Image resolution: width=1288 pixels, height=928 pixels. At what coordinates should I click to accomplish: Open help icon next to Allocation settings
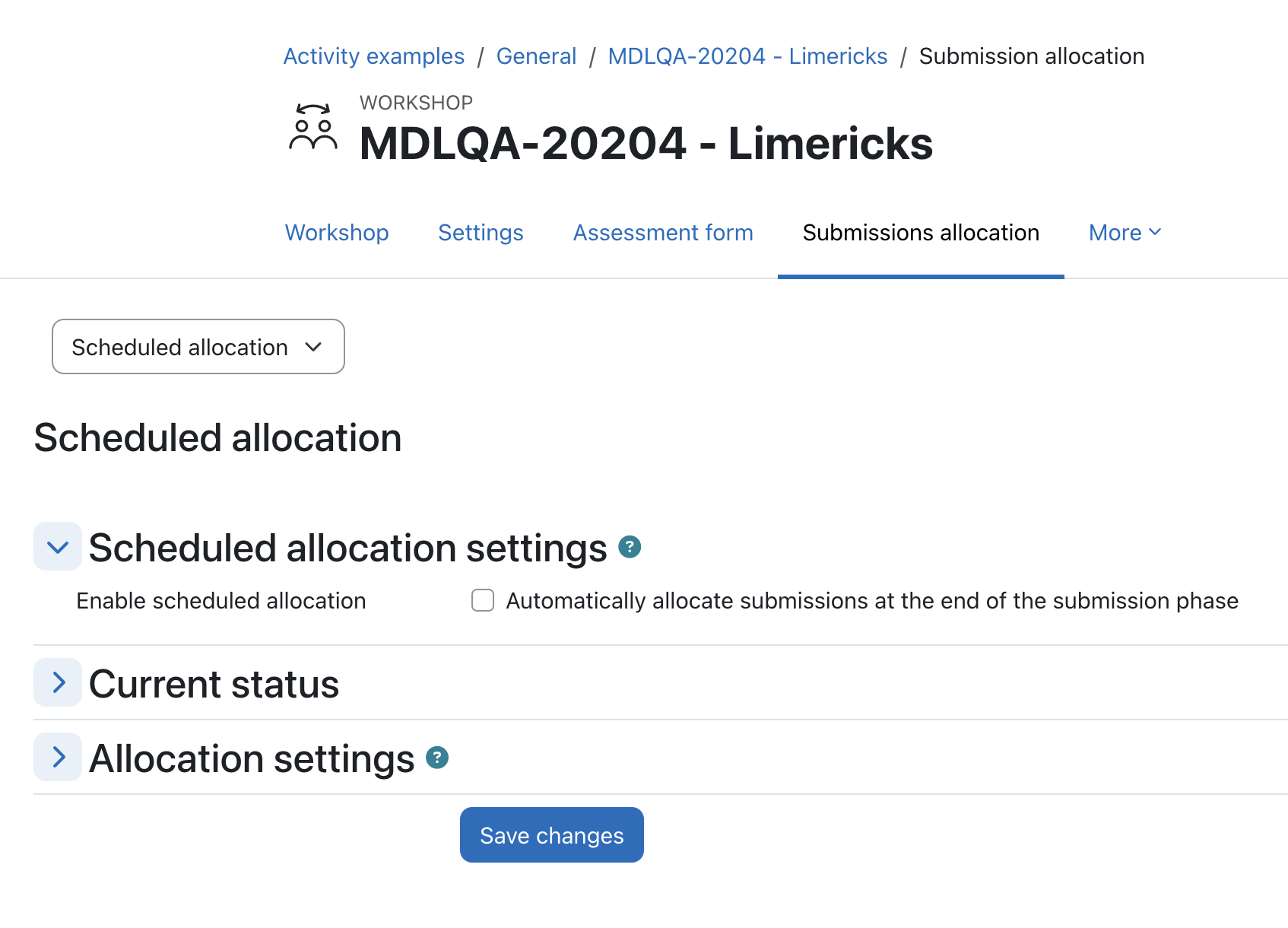pyautogui.click(x=437, y=758)
